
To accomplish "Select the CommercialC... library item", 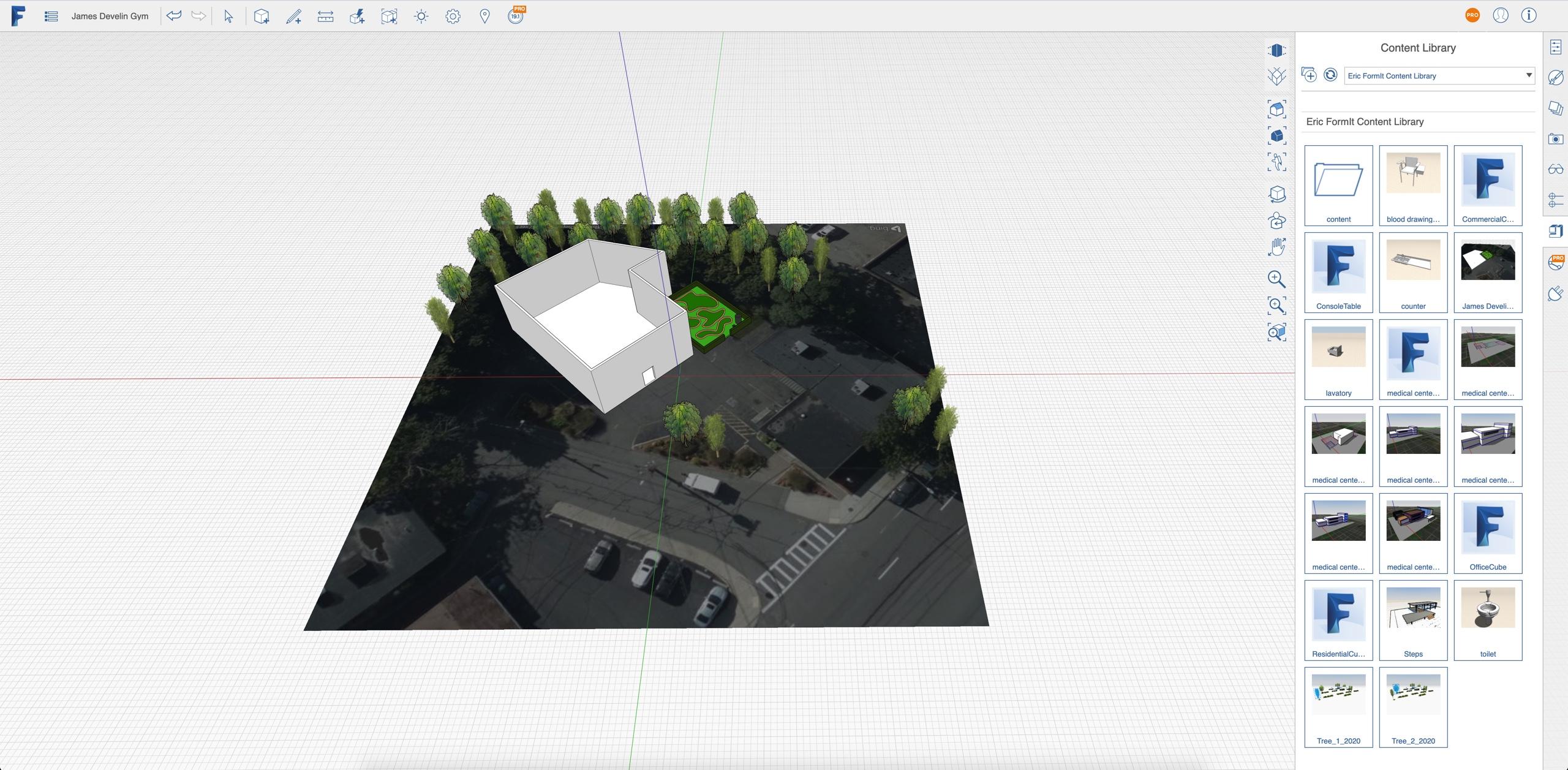I will click(1488, 186).
